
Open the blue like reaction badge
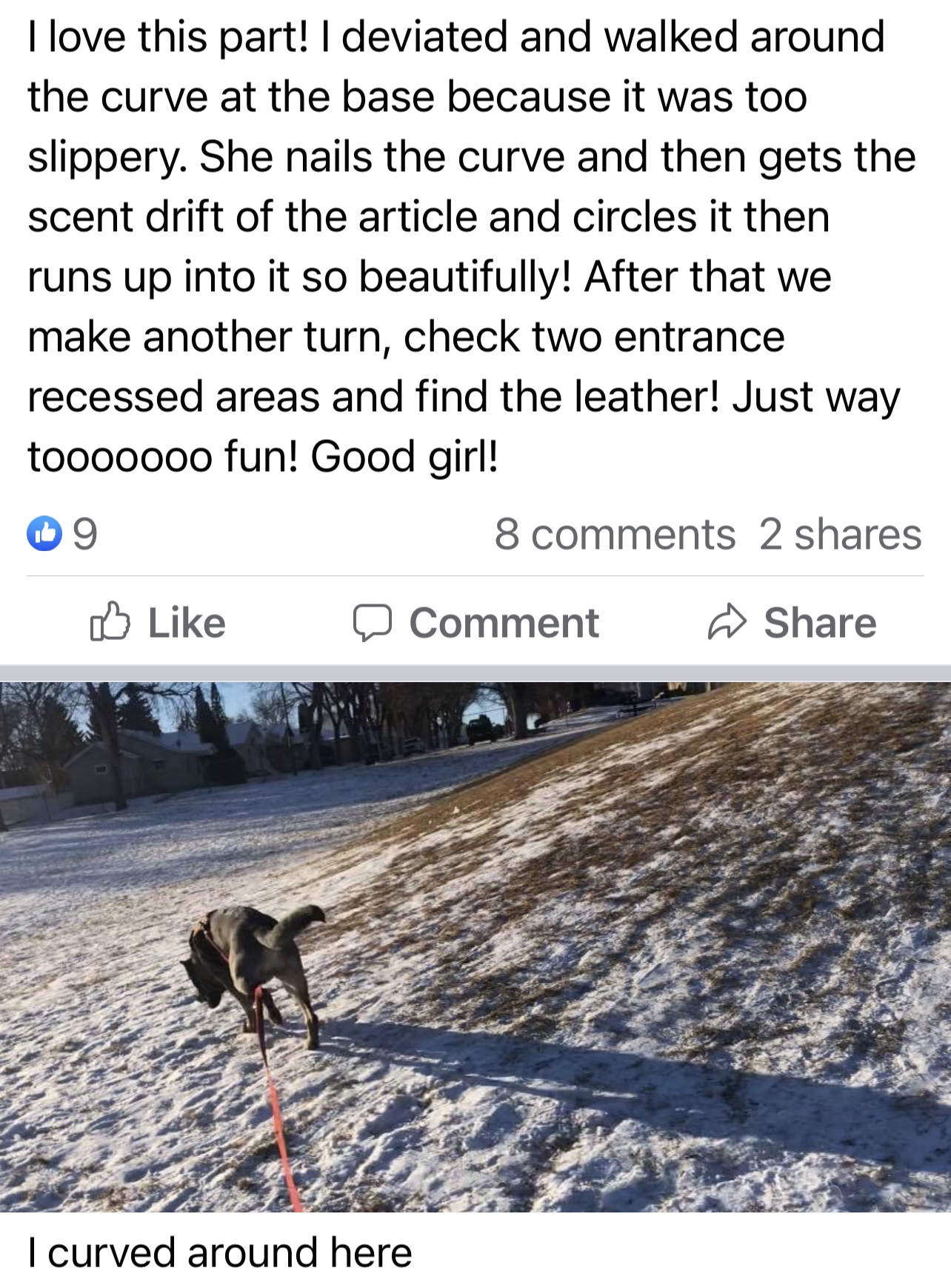point(44,535)
